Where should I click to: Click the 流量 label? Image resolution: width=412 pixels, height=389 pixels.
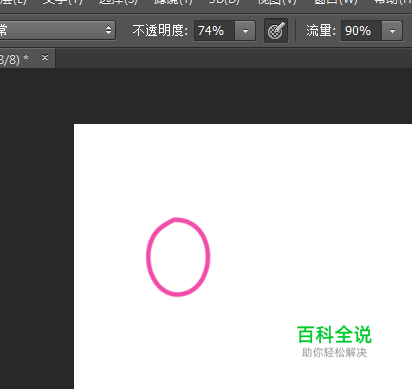tap(321, 31)
